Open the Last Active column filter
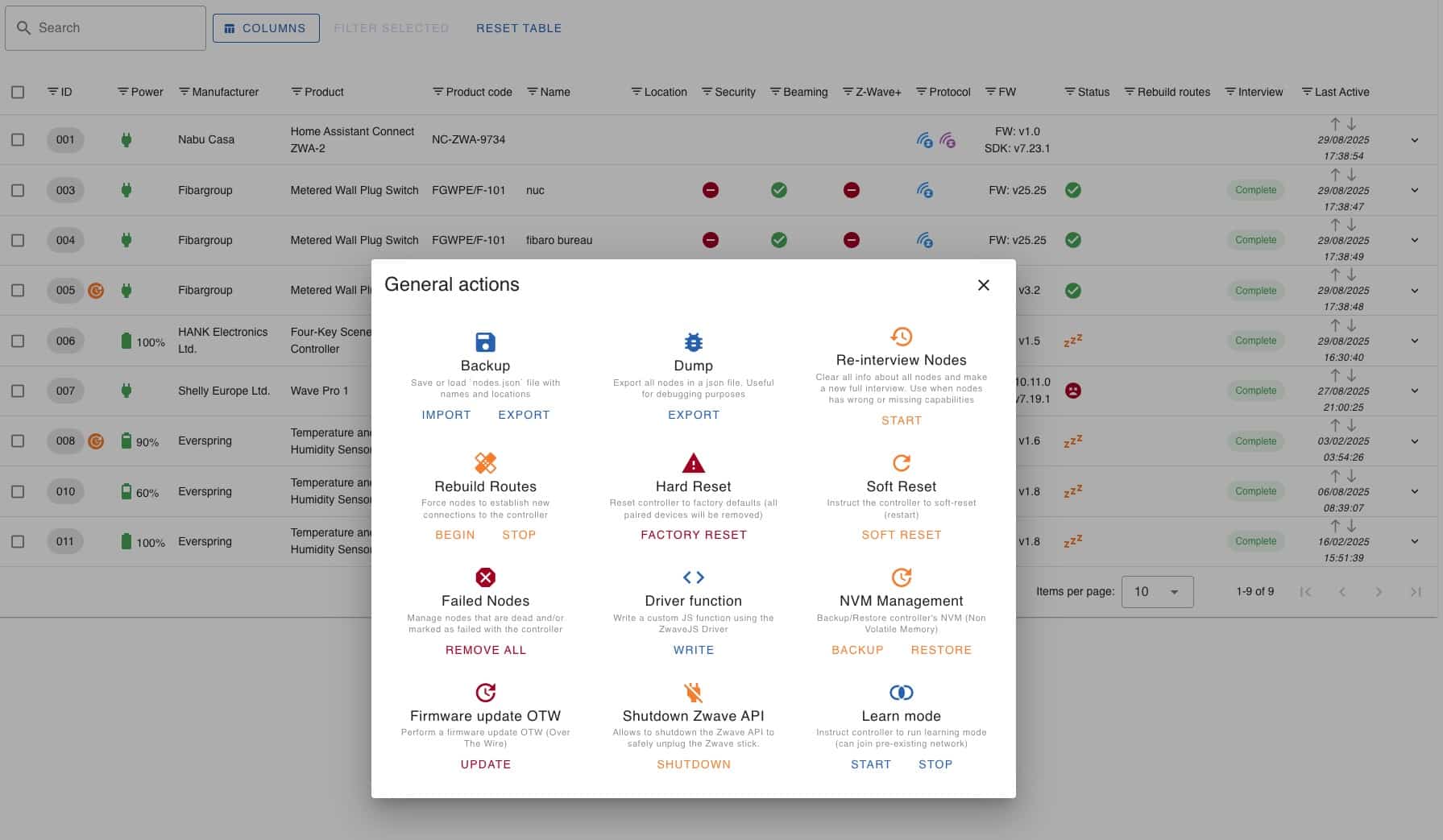Screen dimensions: 1443x840 click(x=1307, y=92)
